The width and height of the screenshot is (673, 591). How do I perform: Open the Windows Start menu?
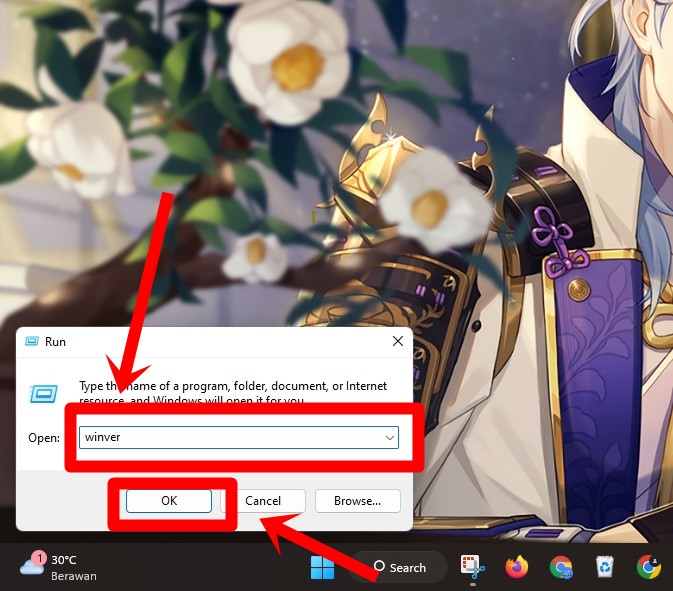coord(322,567)
